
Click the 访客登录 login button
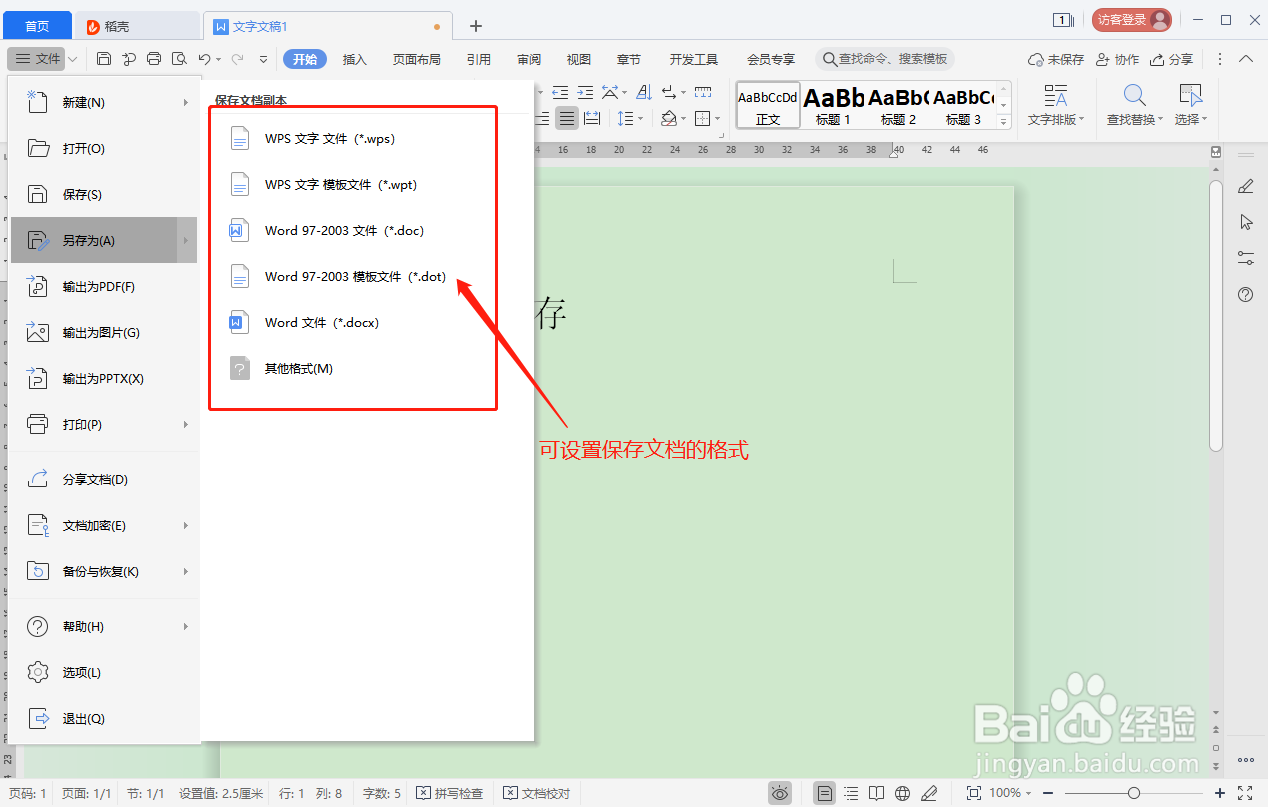coord(1132,19)
